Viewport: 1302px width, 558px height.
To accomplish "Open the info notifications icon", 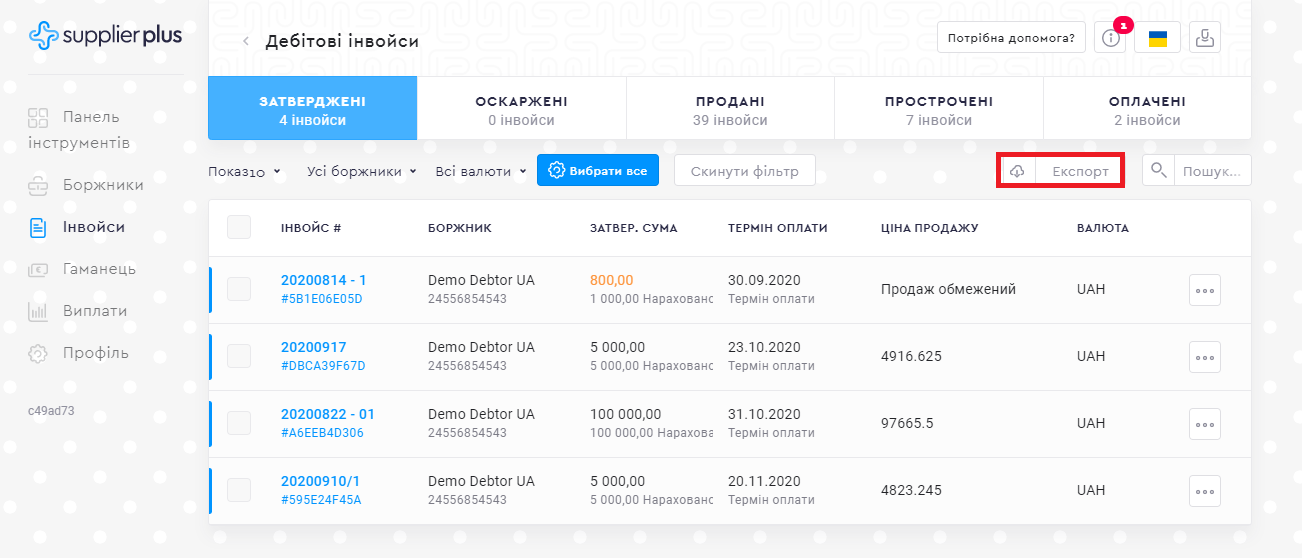I will [x=1110, y=38].
